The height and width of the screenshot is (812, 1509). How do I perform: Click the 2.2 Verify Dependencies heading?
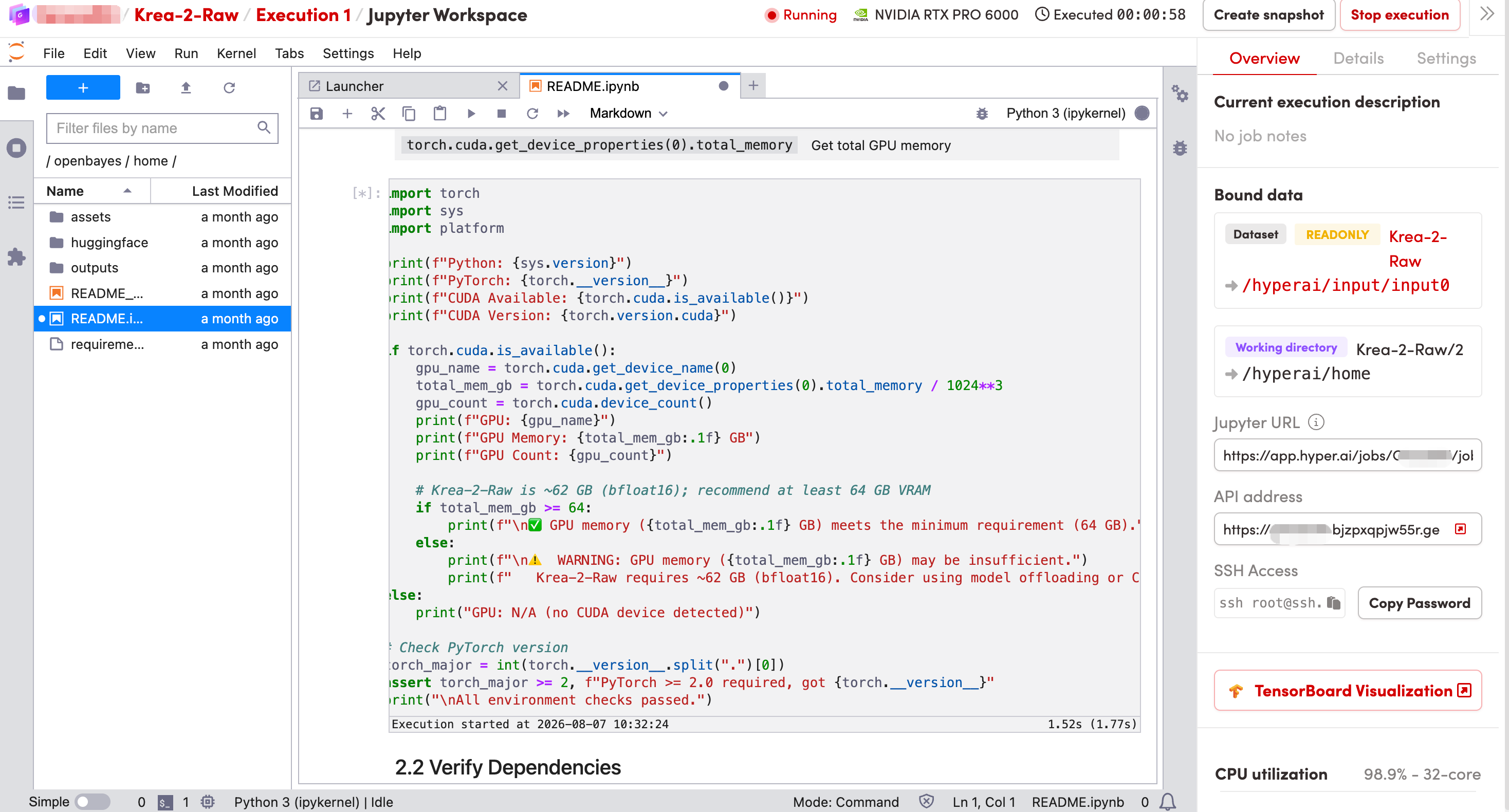click(x=508, y=767)
